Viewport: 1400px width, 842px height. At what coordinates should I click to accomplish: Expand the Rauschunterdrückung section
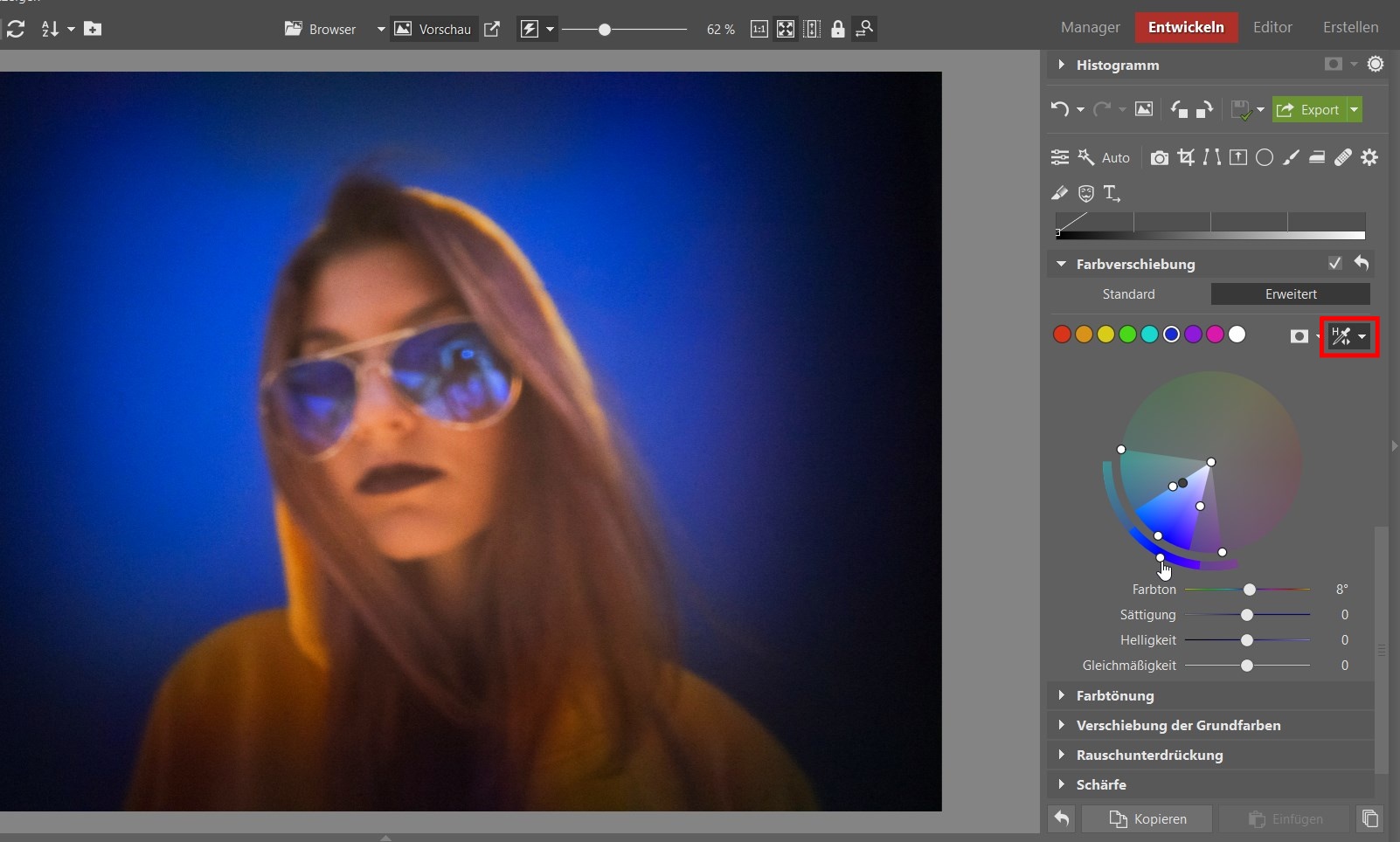coord(1149,755)
